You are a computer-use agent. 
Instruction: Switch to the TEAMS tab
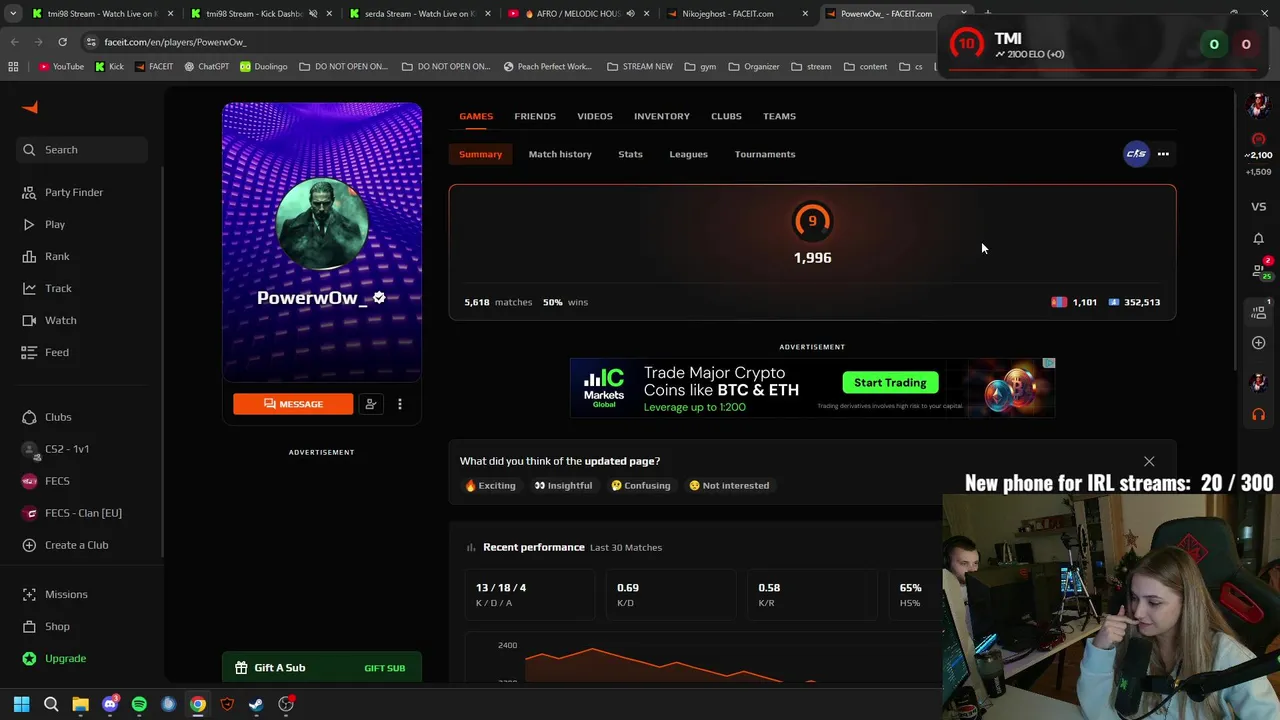tap(779, 116)
